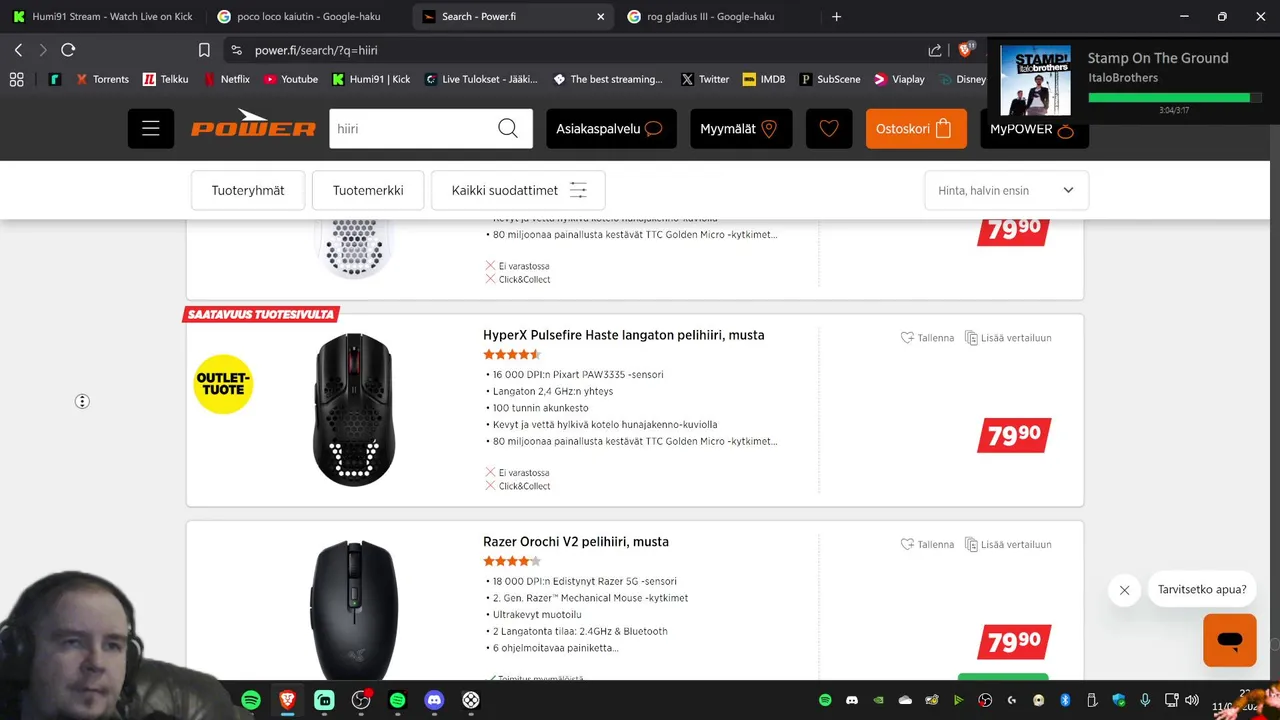This screenshot has width=1280, height=720.
Task: Open Razer Orochi V2 pelihiiri product link
Action: click(576, 542)
